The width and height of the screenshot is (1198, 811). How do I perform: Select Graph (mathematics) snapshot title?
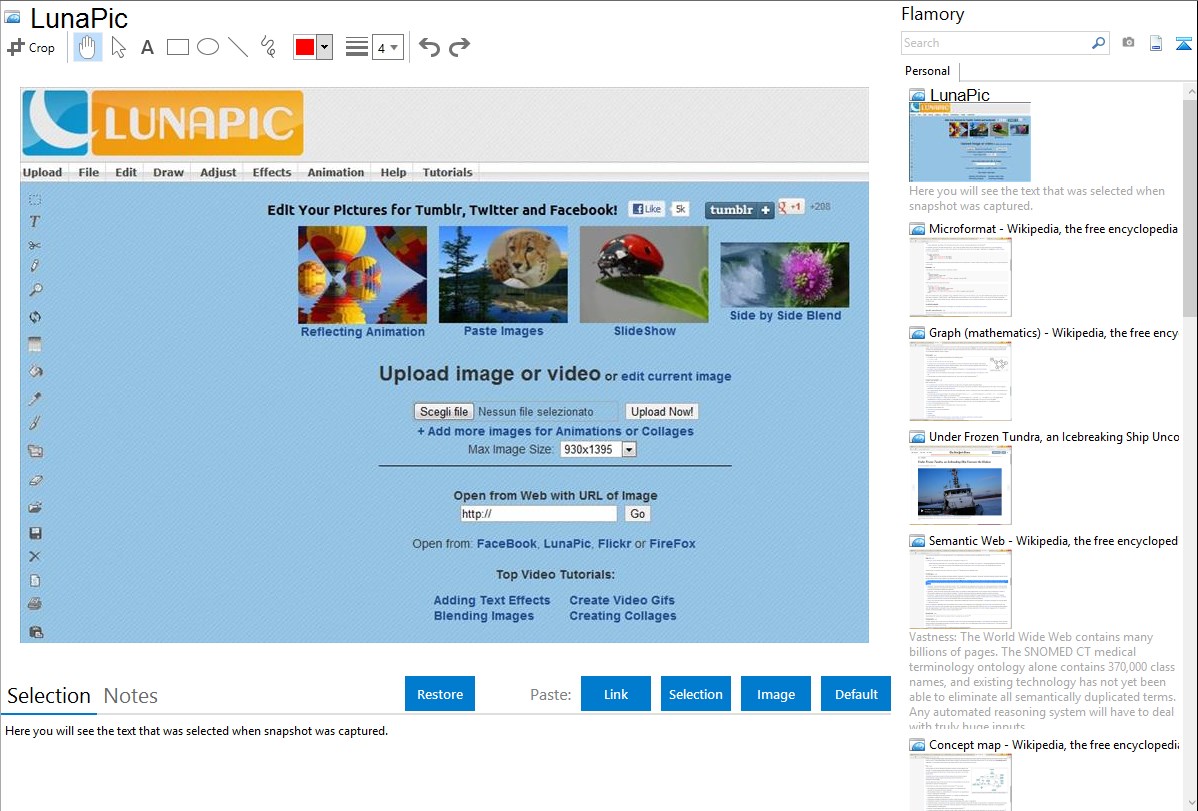1053,333
